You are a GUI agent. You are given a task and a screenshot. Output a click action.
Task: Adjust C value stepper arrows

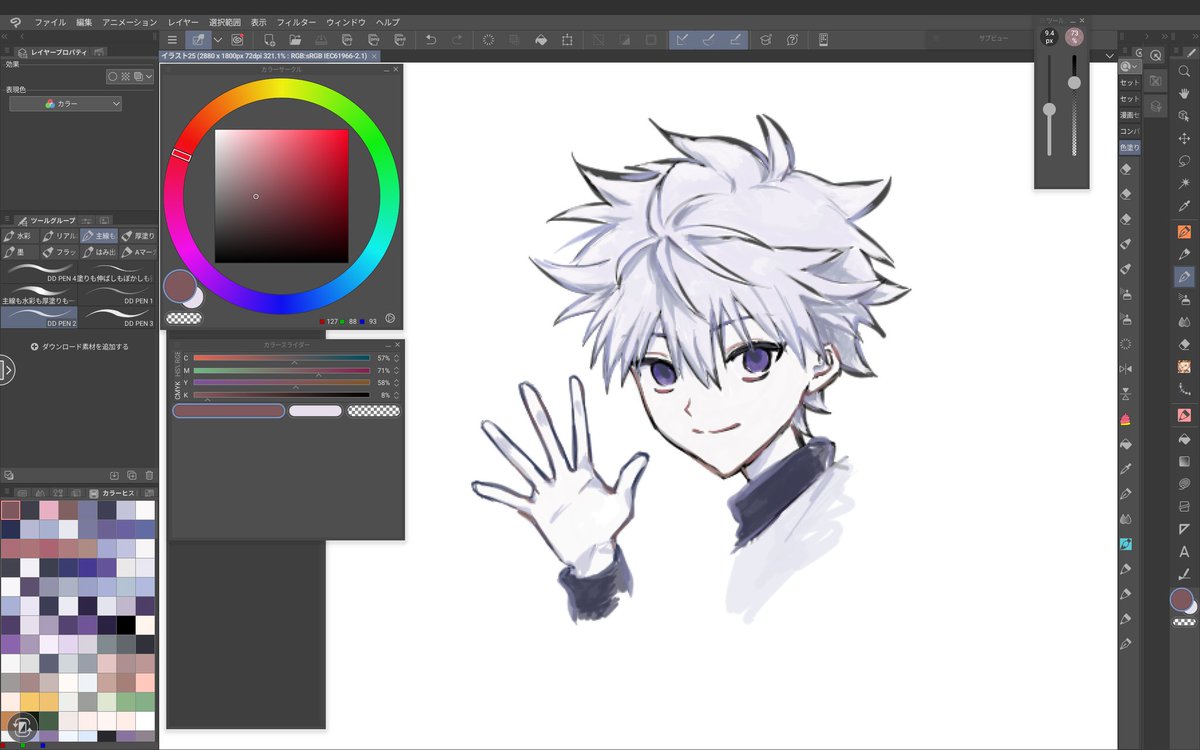(x=397, y=357)
